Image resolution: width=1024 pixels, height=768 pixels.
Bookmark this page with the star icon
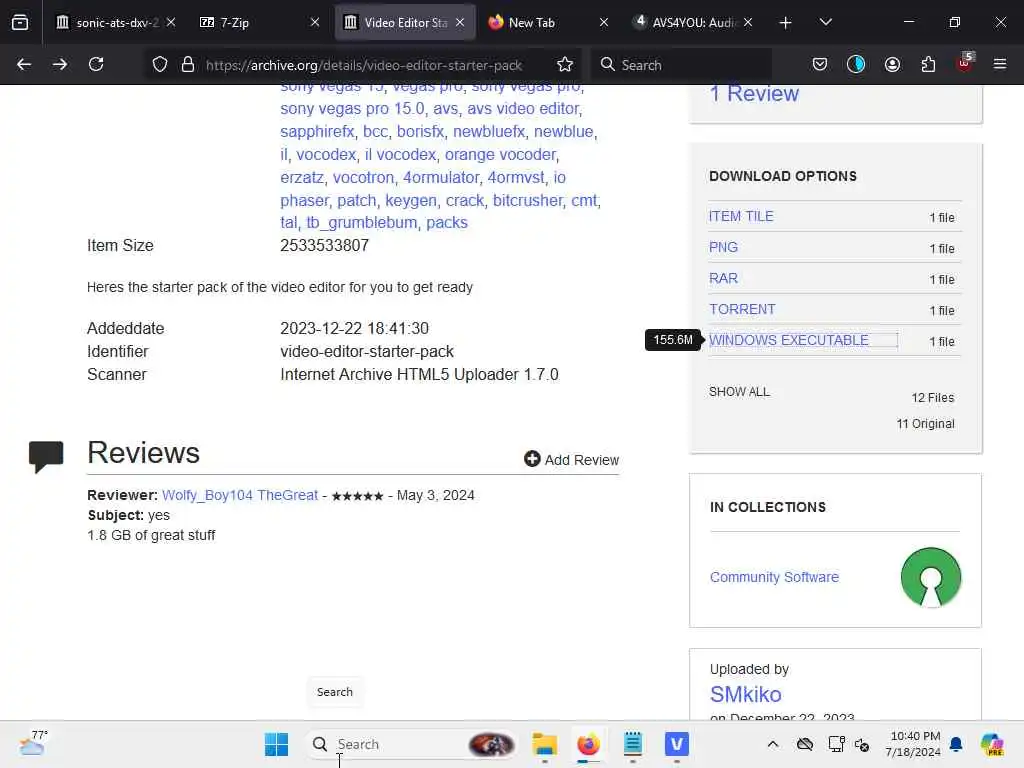[x=565, y=64]
